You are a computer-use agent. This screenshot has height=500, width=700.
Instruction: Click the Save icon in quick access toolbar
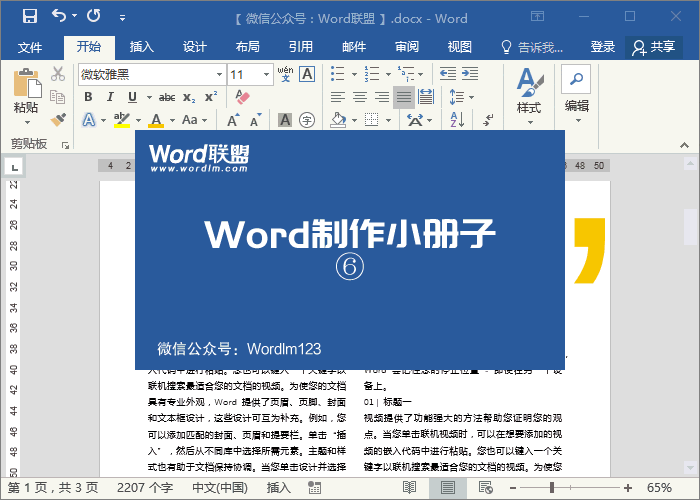[x=30, y=16]
